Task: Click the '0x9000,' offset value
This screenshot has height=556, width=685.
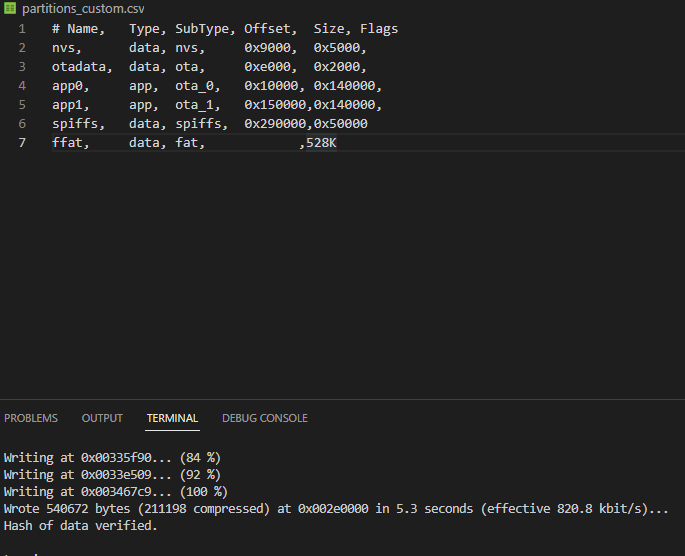Action: 271,48
